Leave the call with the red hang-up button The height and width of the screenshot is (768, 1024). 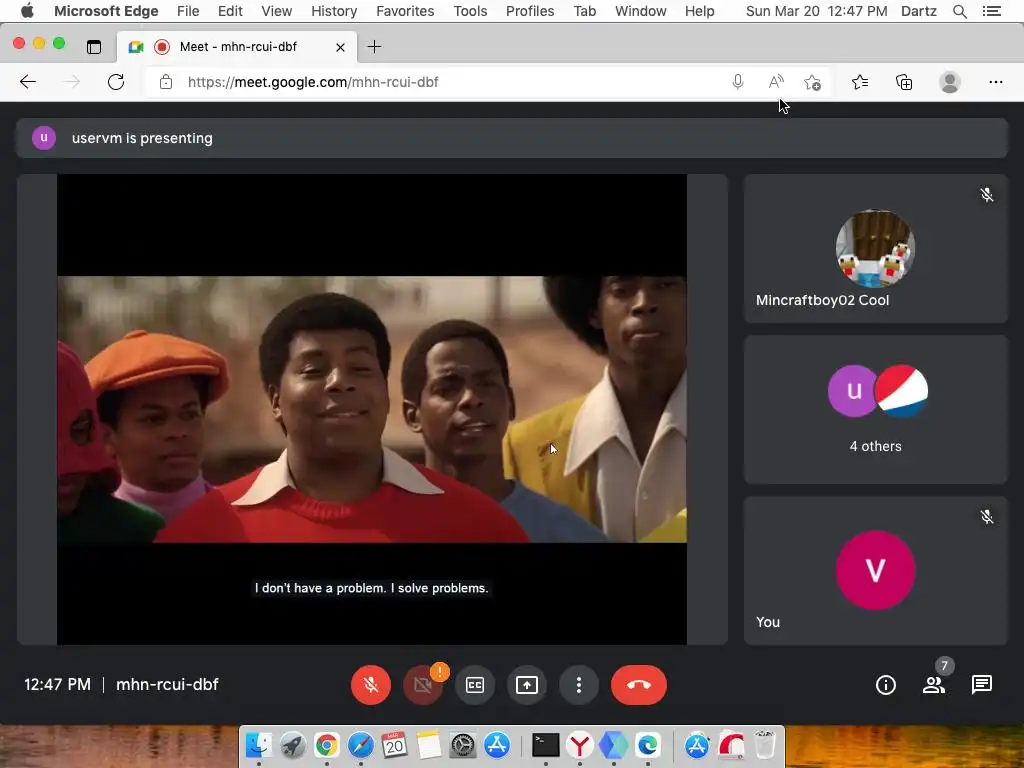pos(639,684)
